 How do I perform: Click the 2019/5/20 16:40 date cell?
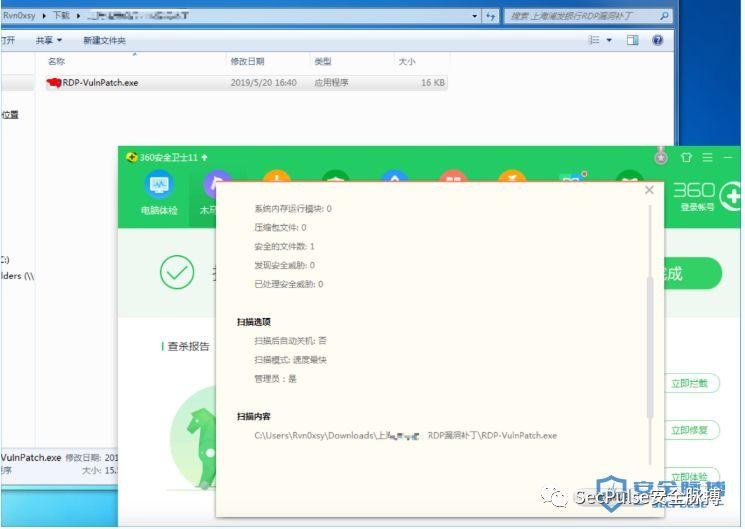click(x=264, y=83)
